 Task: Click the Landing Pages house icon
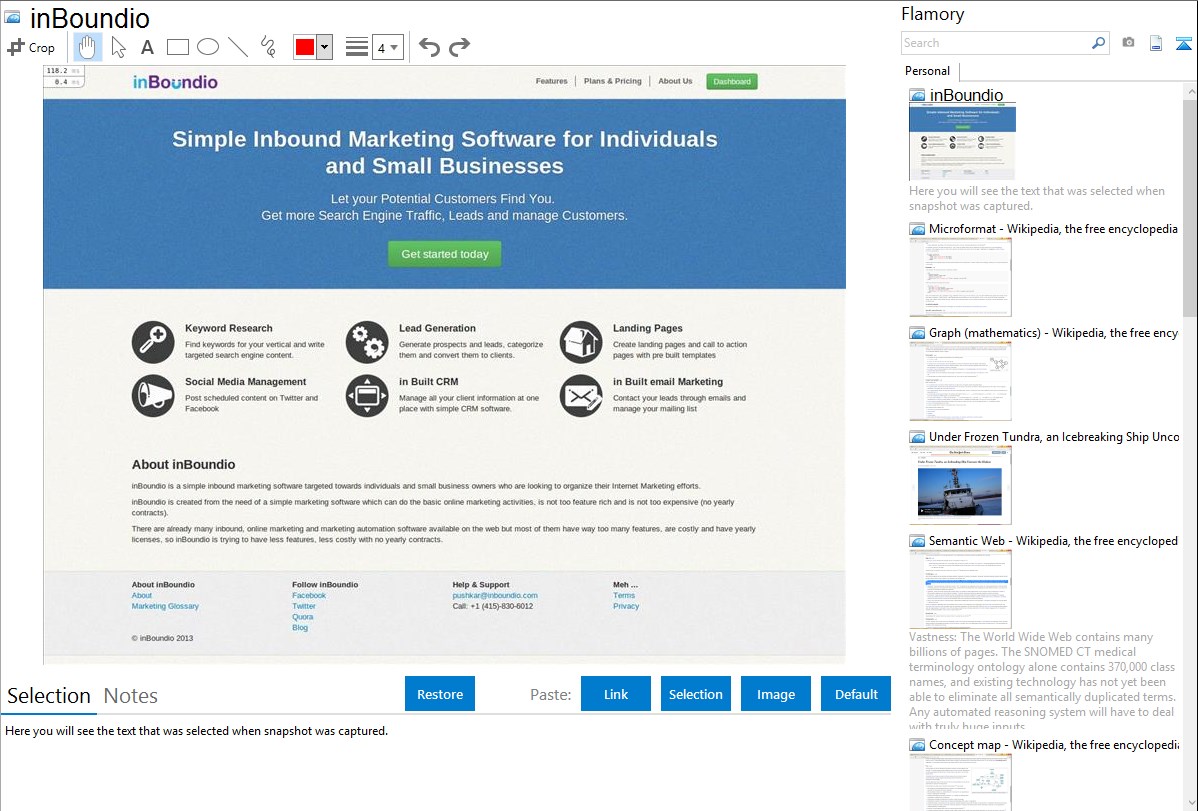coord(581,342)
